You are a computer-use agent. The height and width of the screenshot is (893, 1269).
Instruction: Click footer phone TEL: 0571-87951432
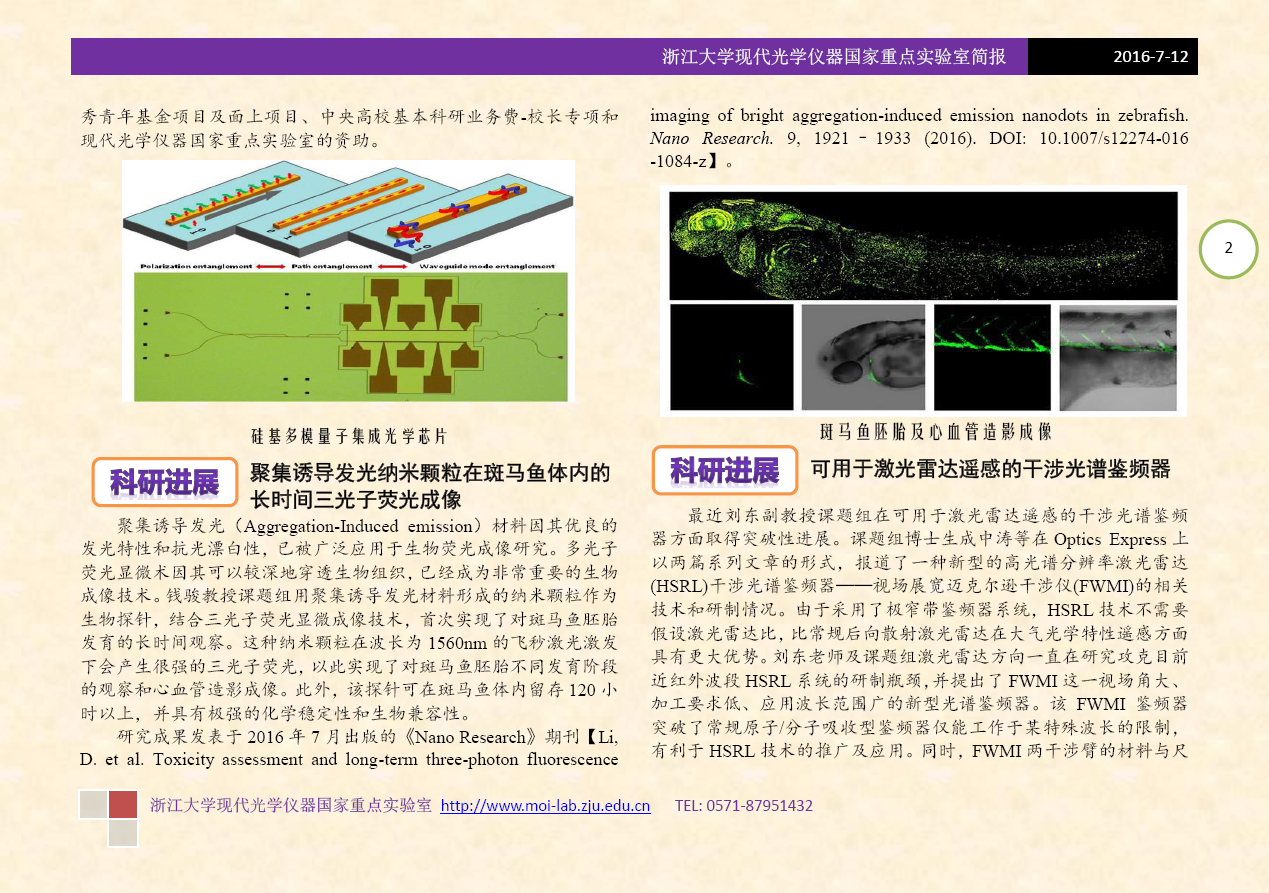pyautogui.click(x=744, y=806)
